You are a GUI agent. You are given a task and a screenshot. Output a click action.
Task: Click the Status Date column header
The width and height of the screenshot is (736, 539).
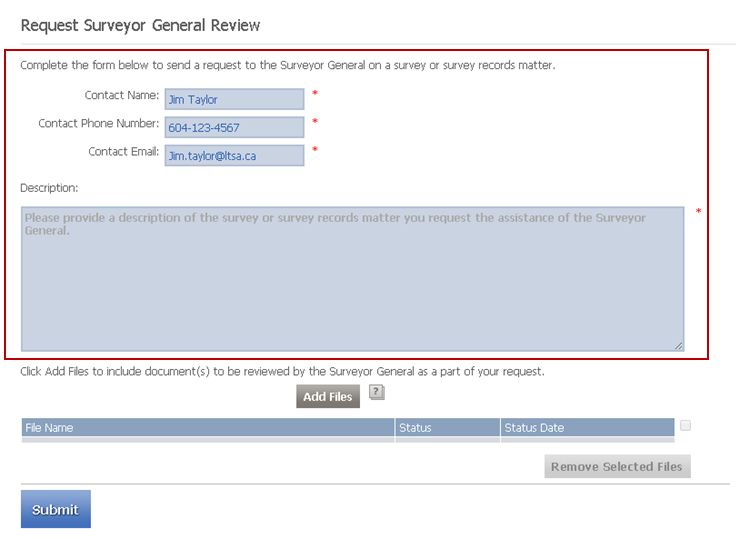pyautogui.click(x=588, y=428)
